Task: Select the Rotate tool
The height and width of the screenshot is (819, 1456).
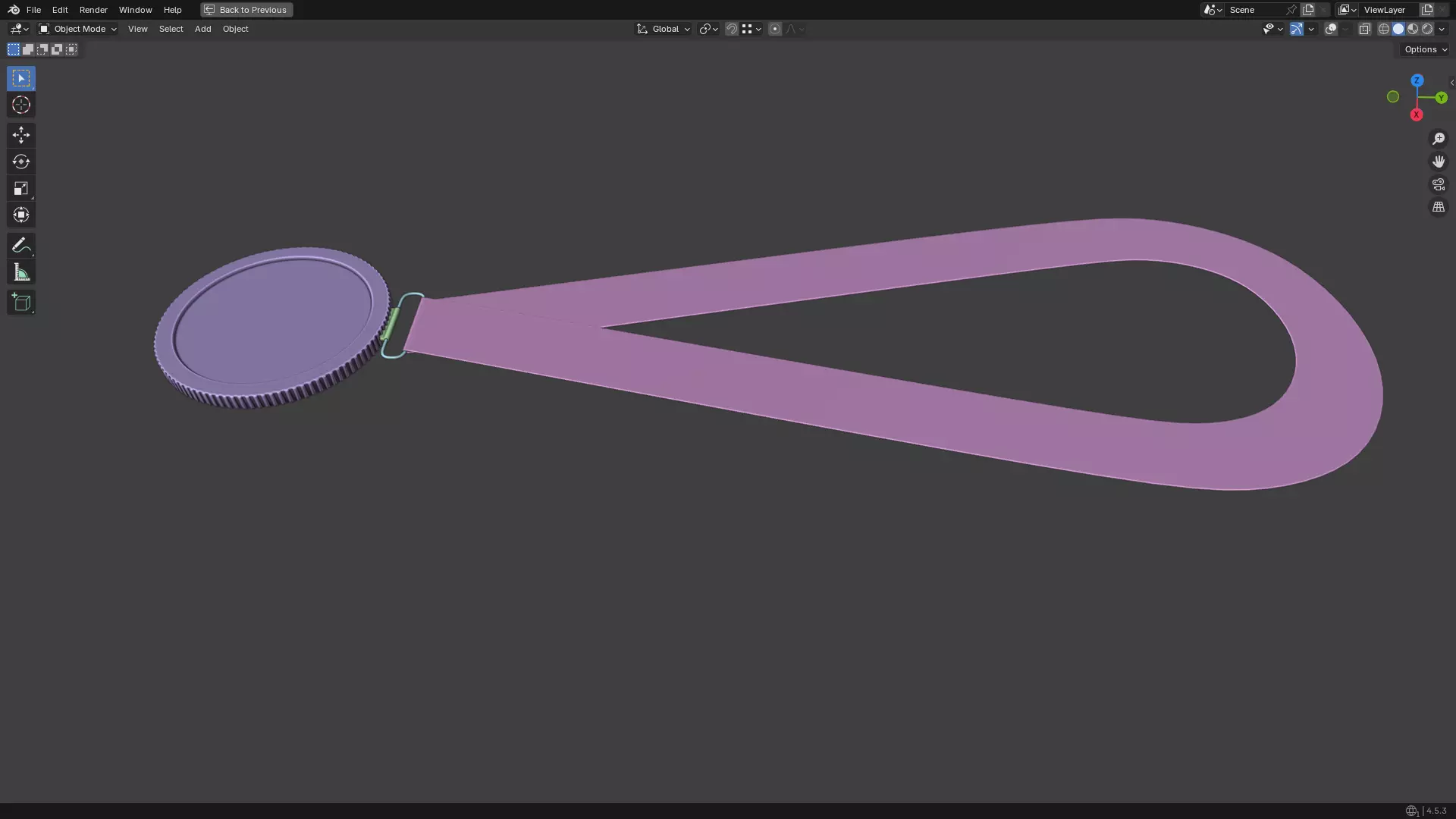Action: click(x=20, y=162)
